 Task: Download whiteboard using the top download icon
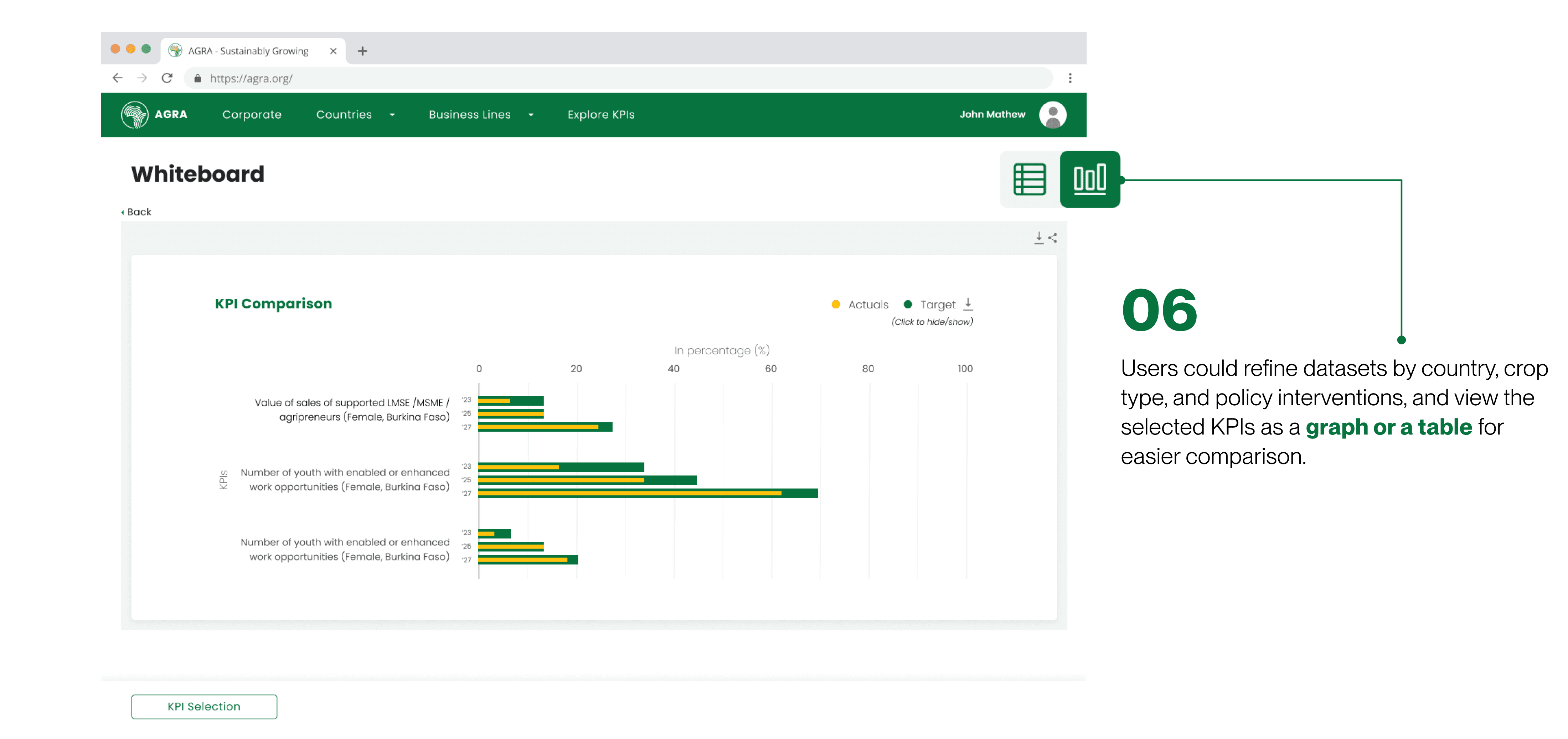(1038, 238)
